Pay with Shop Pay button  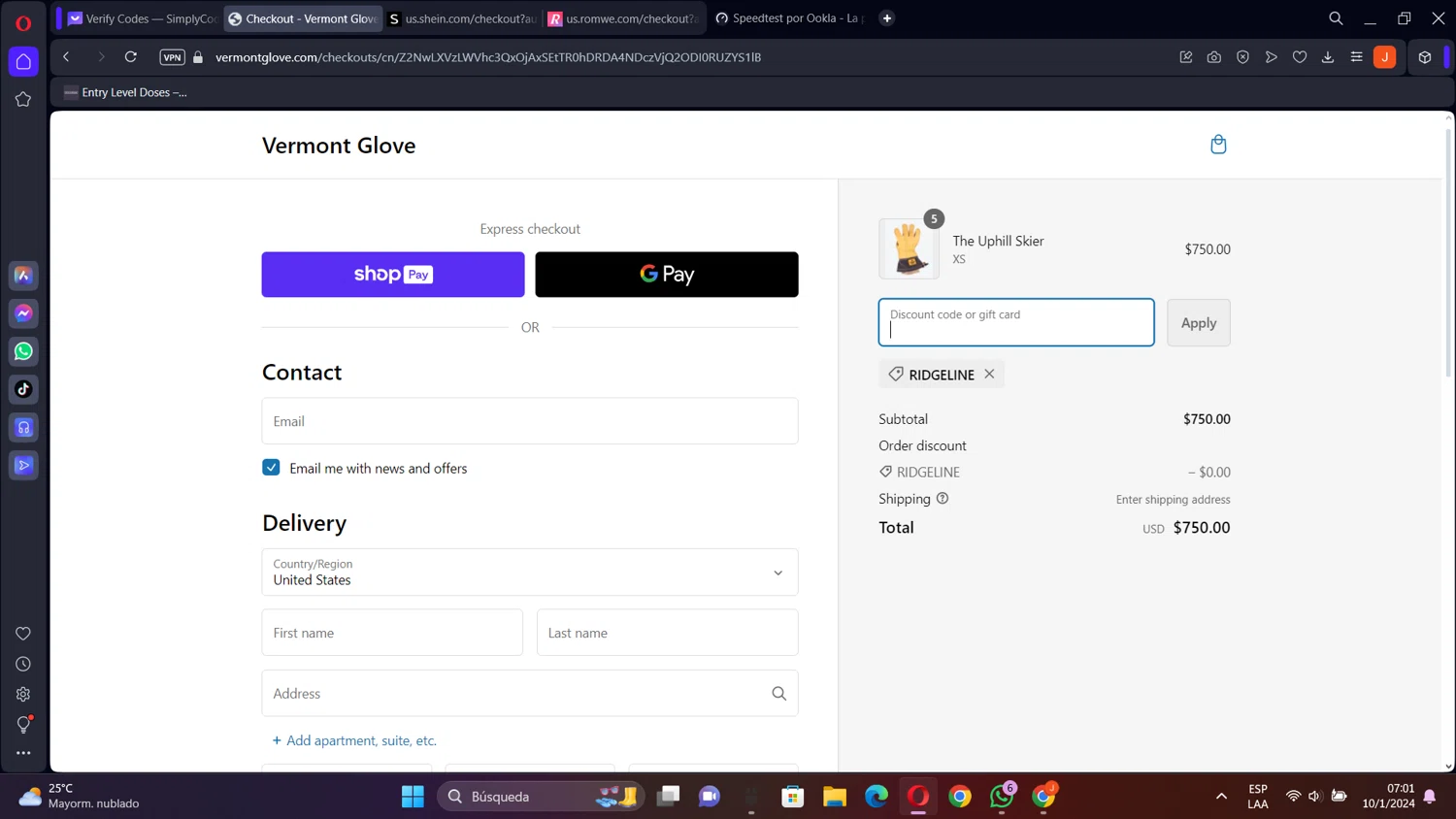(x=393, y=275)
